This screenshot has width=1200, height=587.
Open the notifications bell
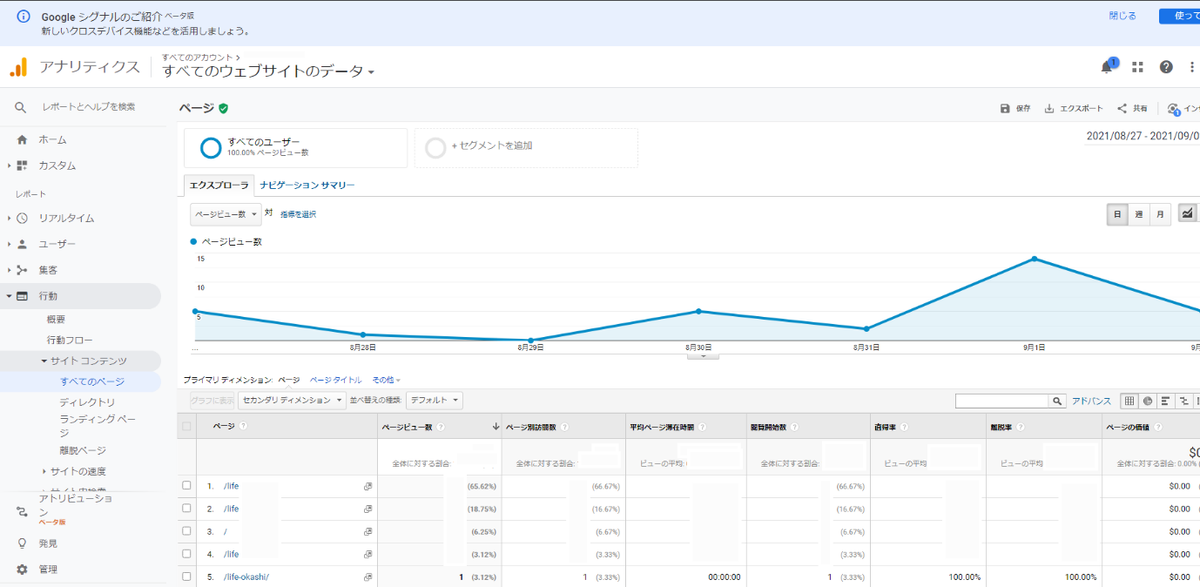pyautogui.click(x=1107, y=67)
